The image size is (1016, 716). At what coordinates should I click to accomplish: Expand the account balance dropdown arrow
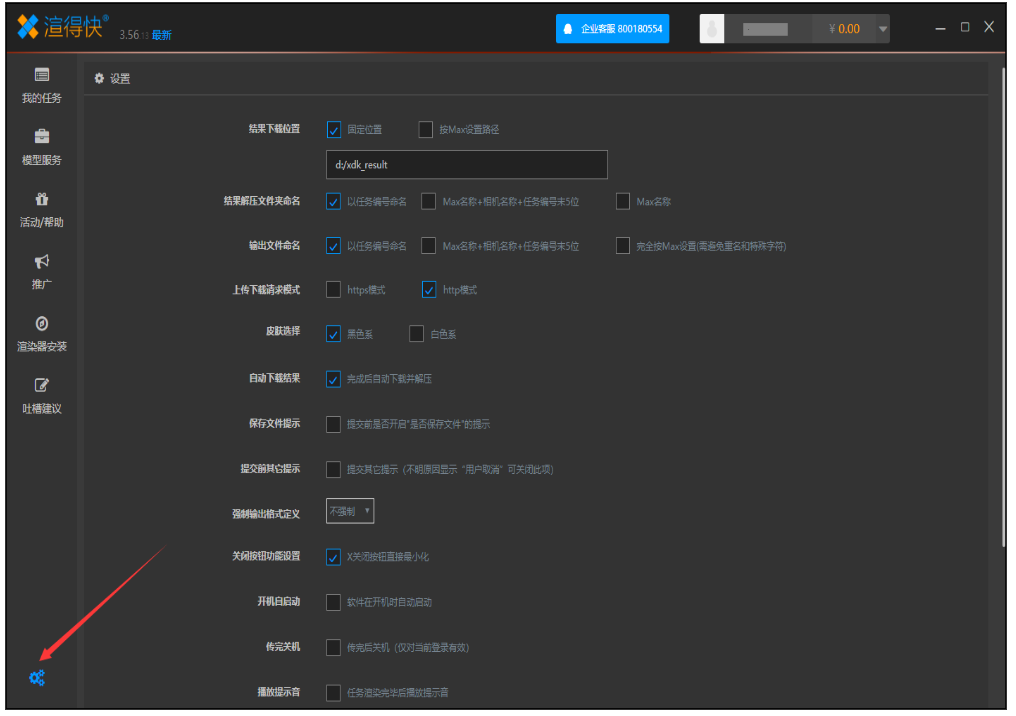(883, 29)
